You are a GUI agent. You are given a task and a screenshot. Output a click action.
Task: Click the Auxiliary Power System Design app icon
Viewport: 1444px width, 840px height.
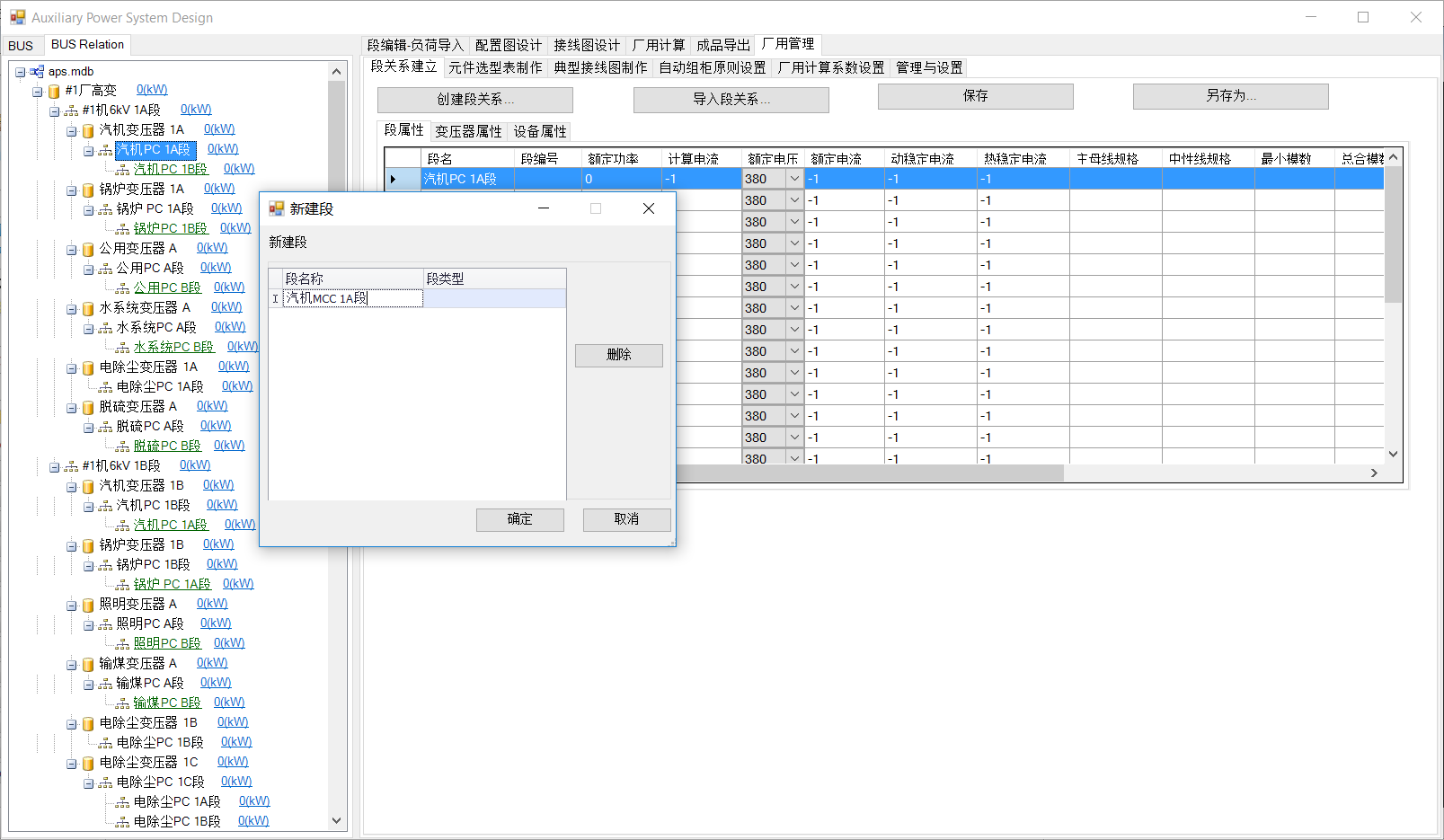(18, 17)
